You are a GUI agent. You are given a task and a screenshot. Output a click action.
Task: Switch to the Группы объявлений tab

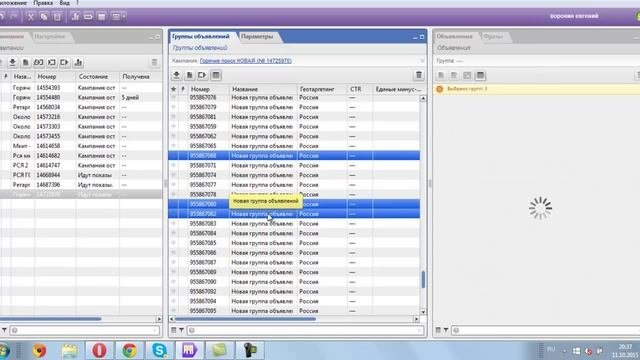click(x=201, y=36)
